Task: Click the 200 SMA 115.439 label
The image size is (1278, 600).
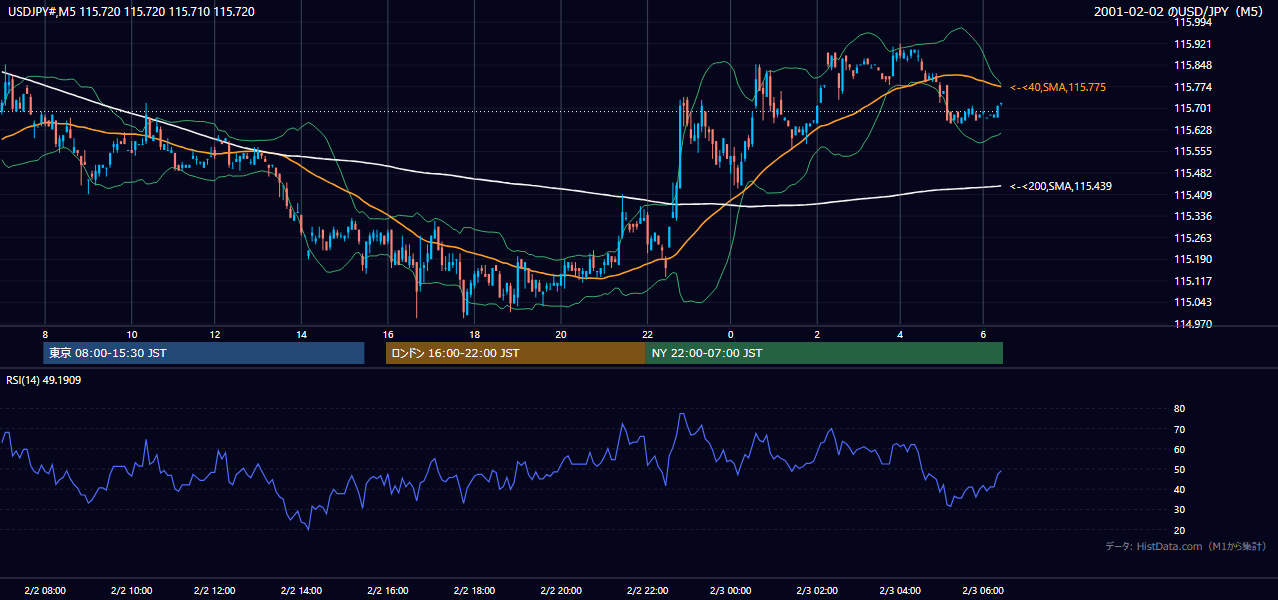Action: point(1061,186)
